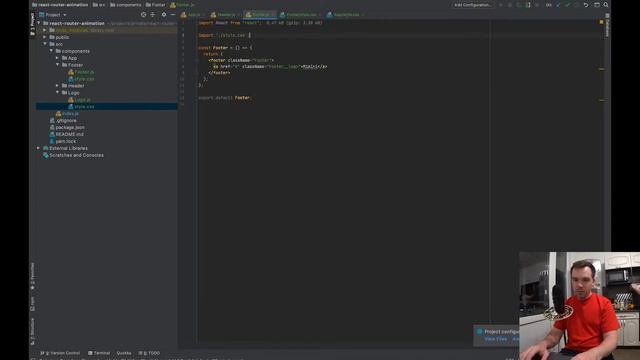Switch to the App.js editor tab
This screenshot has height=360, width=640.
point(191,15)
